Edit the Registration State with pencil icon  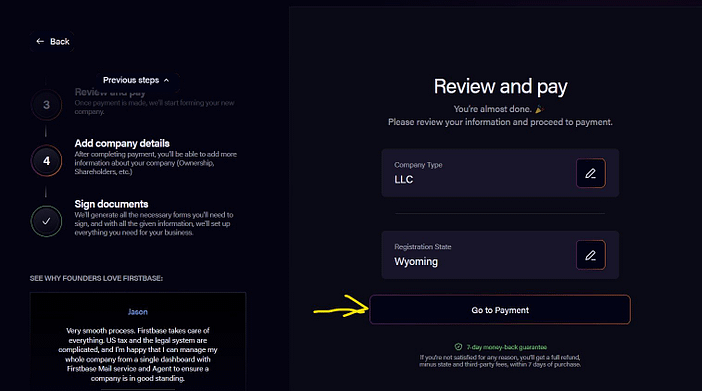591,255
